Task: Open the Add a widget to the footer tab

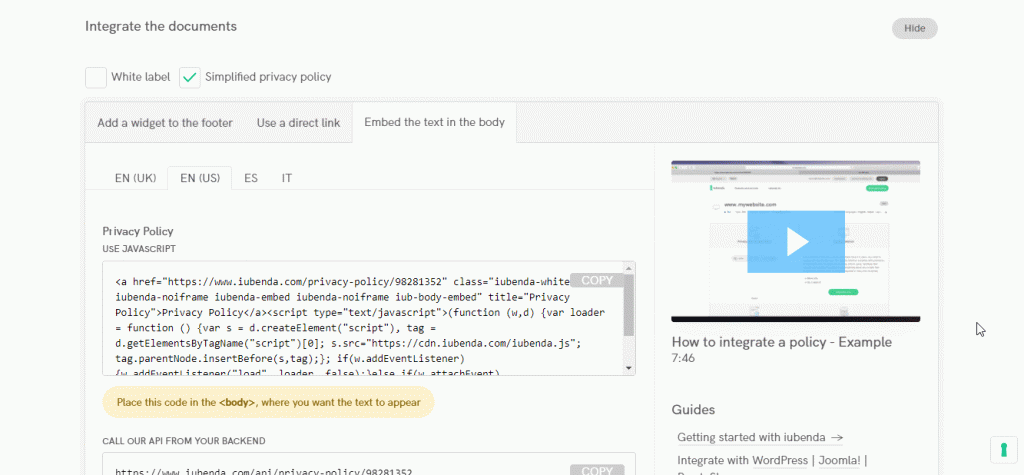Action: pyautogui.click(x=165, y=123)
